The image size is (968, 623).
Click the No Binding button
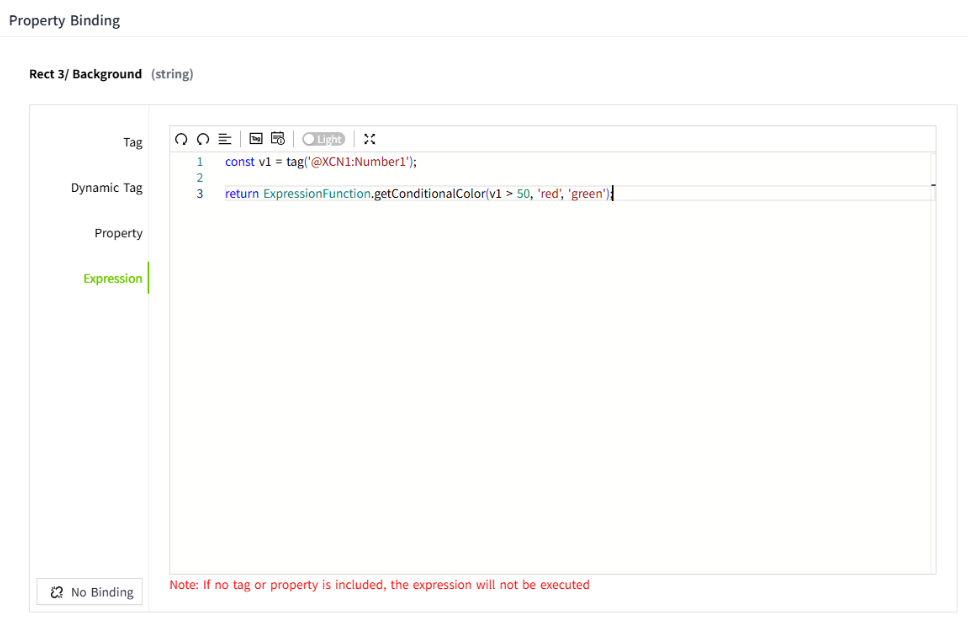click(91, 592)
